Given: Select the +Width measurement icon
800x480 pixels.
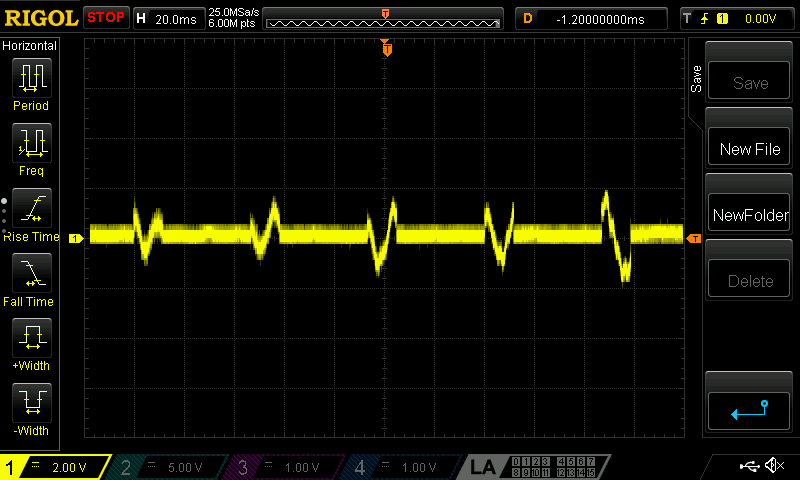Looking at the screenshot, I should [32, 338].
